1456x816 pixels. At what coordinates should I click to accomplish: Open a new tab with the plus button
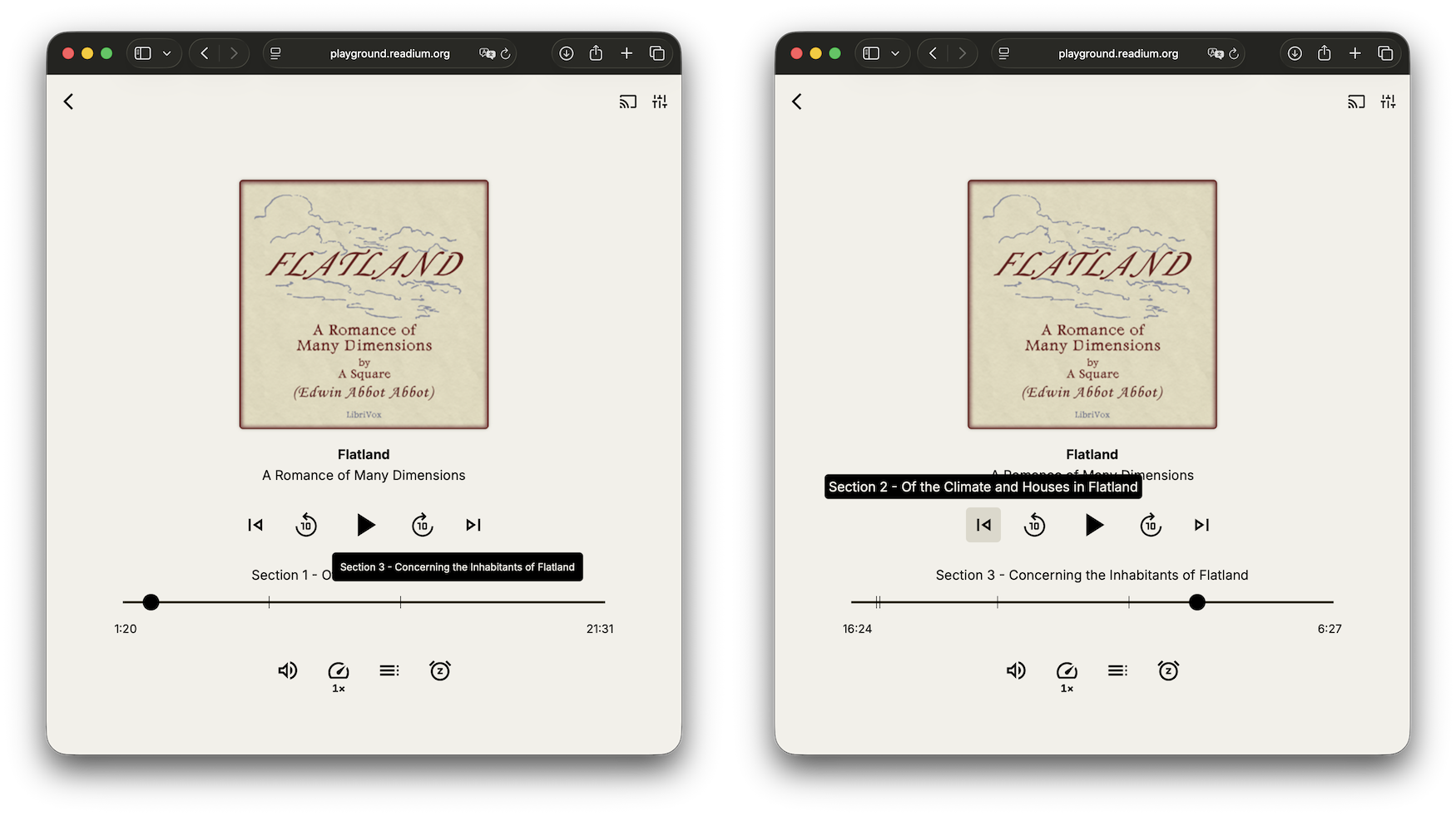(626, 52)
